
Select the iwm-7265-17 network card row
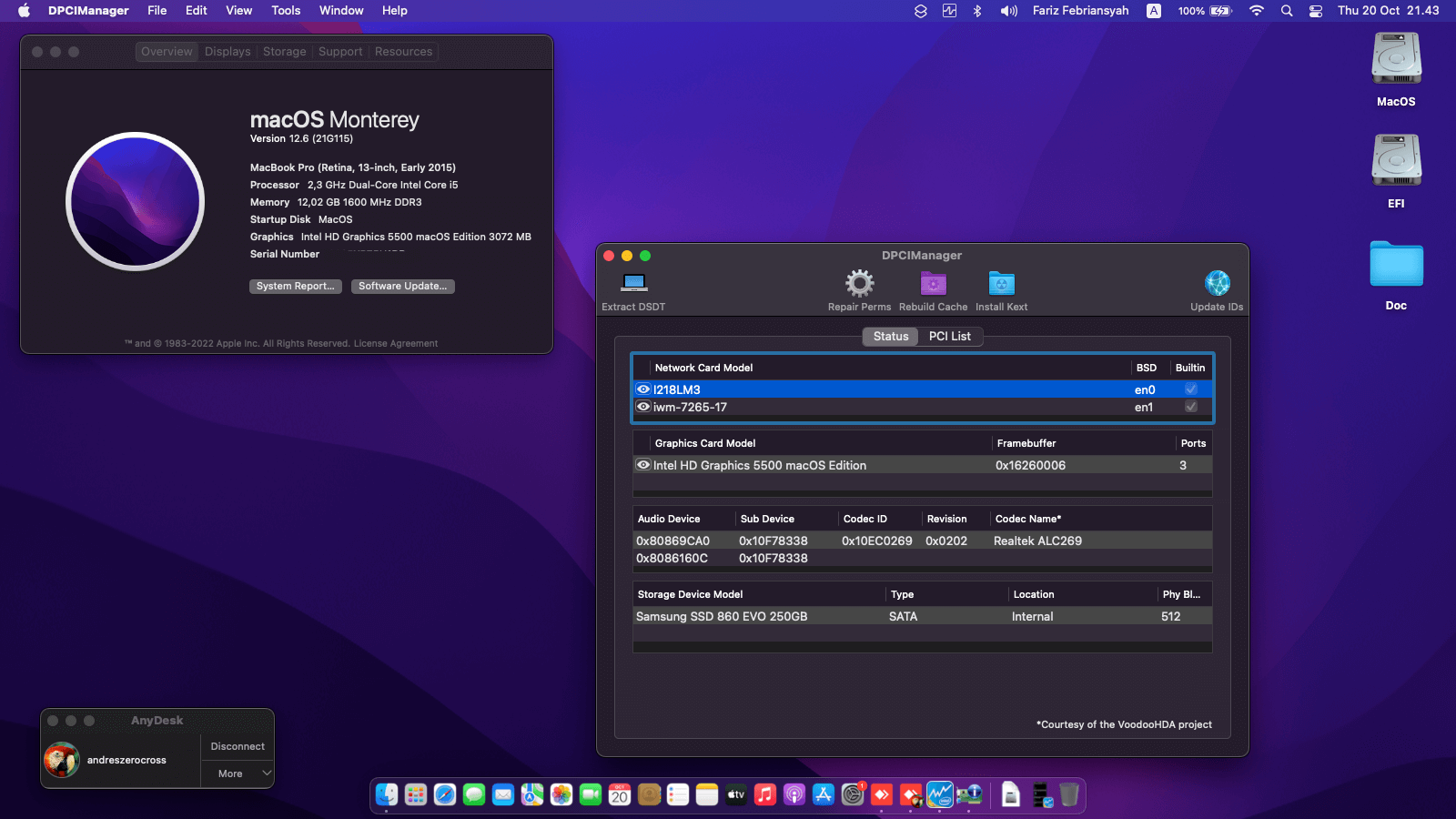tap(923, 407)
